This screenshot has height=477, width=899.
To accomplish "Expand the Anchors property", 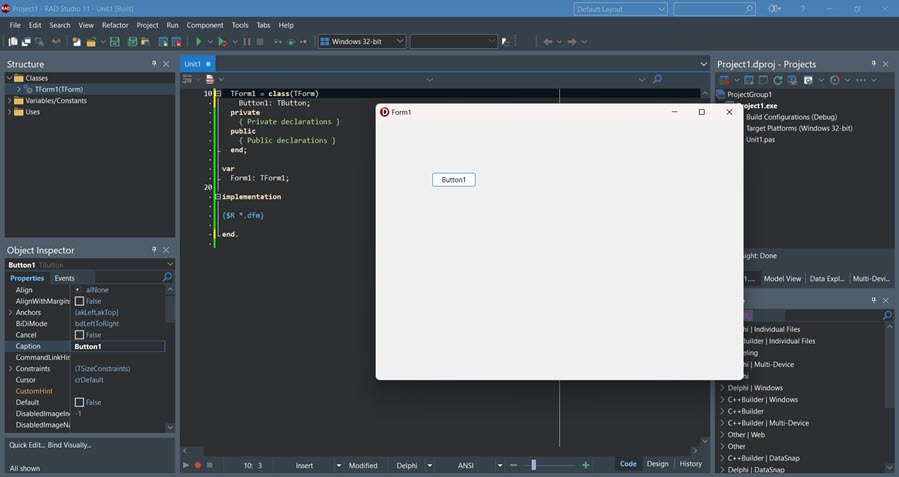I will click(10, 312).
